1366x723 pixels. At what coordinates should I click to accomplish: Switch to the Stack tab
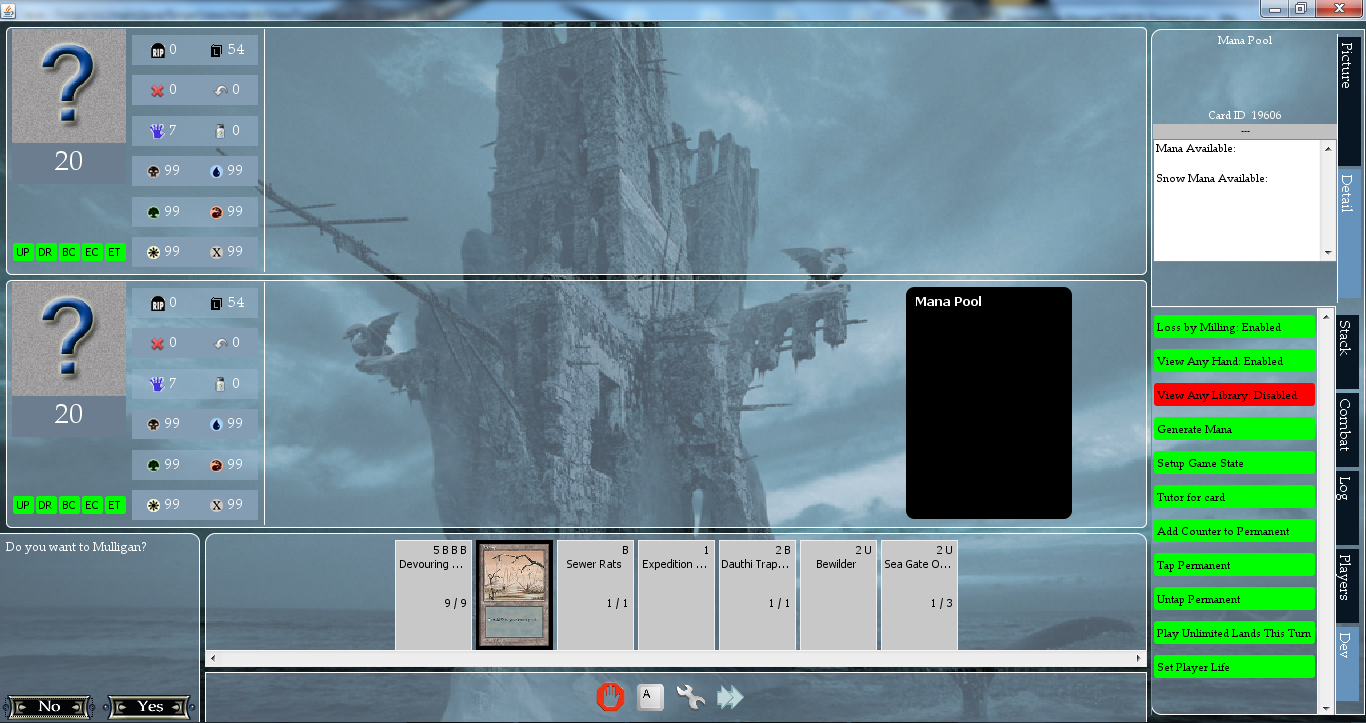tap(1347, 338)
